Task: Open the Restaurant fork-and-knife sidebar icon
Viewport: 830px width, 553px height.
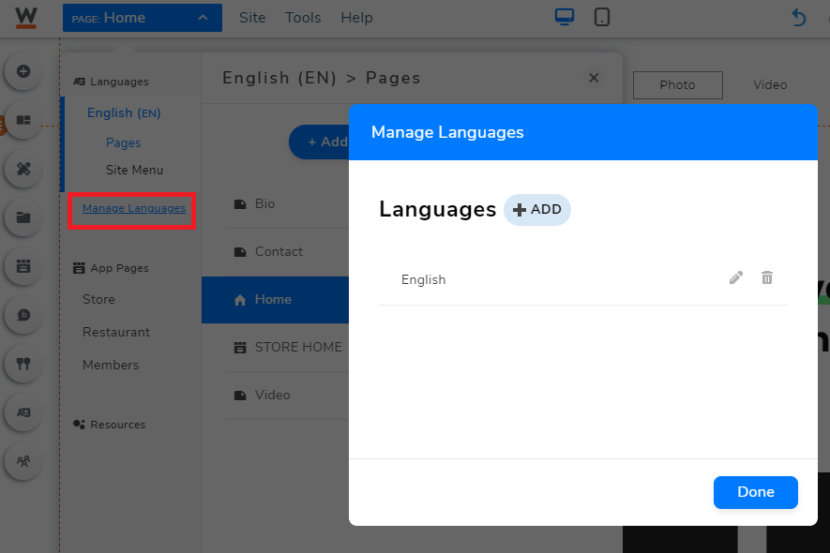Action: pyautogui.click(x=24, y=364)
